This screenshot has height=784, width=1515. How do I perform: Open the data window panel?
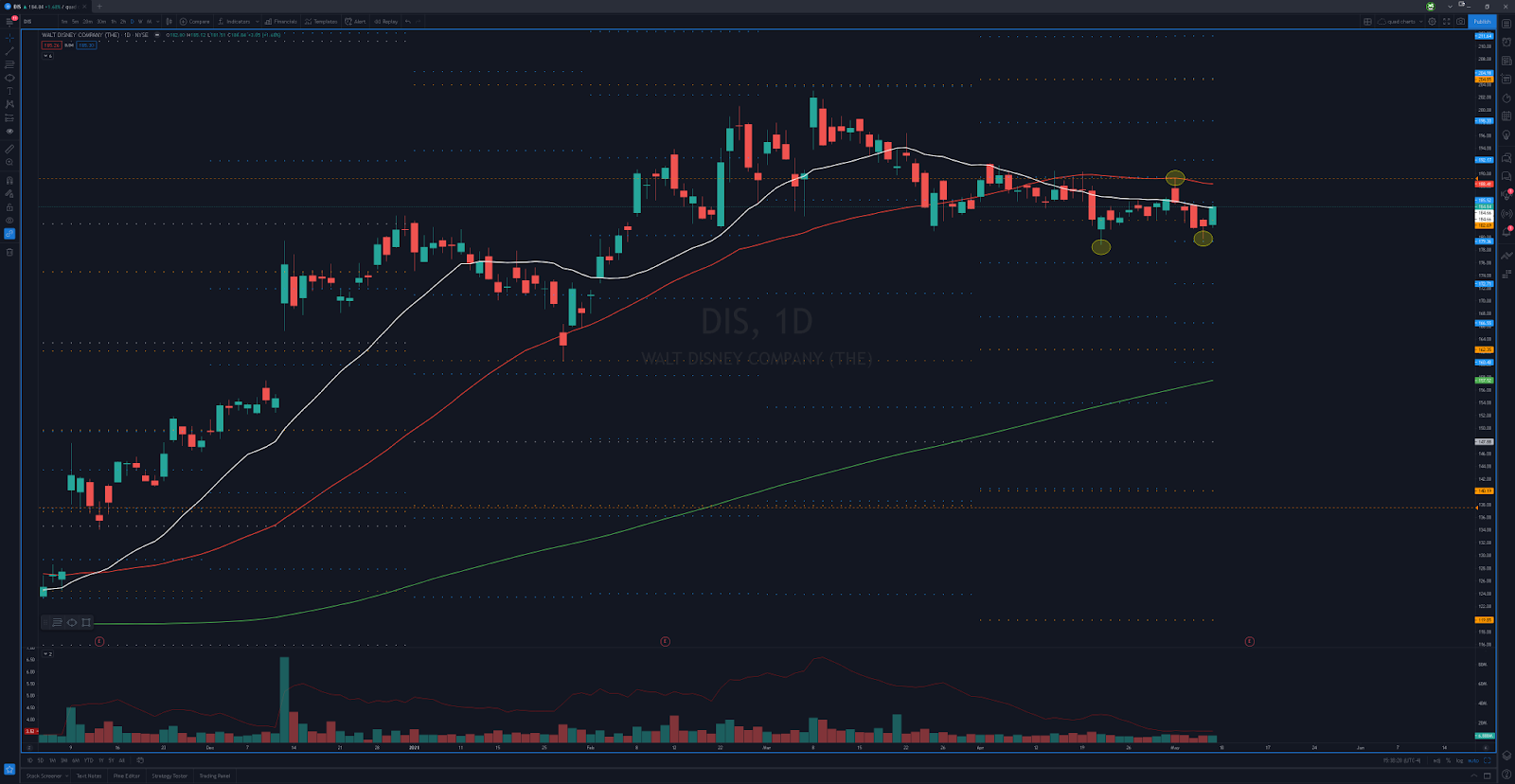1506,80
